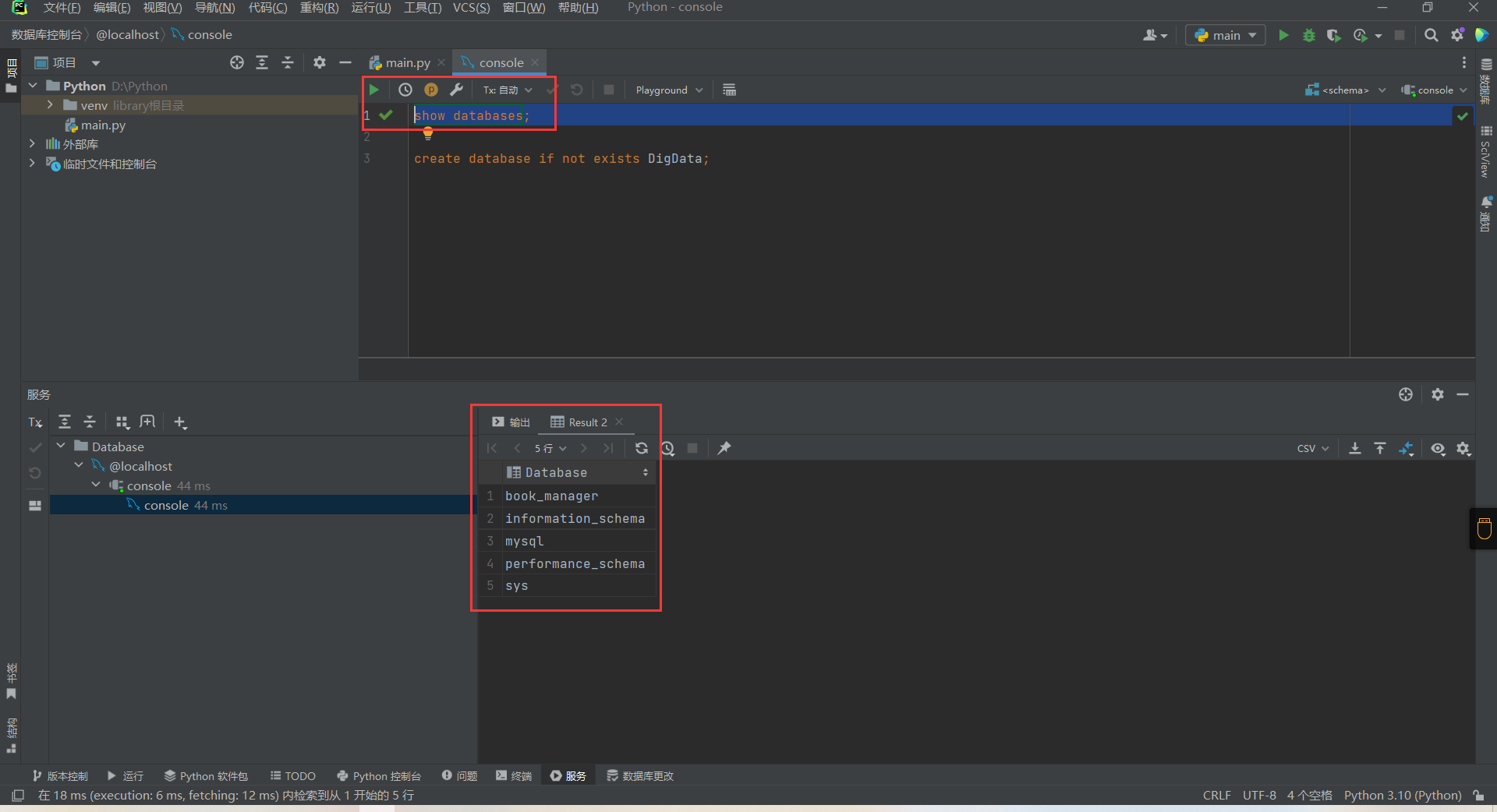This screenshot has width=1497, height=812.
Task: Hide the project panel with minus icon
Action: point(345,62)
